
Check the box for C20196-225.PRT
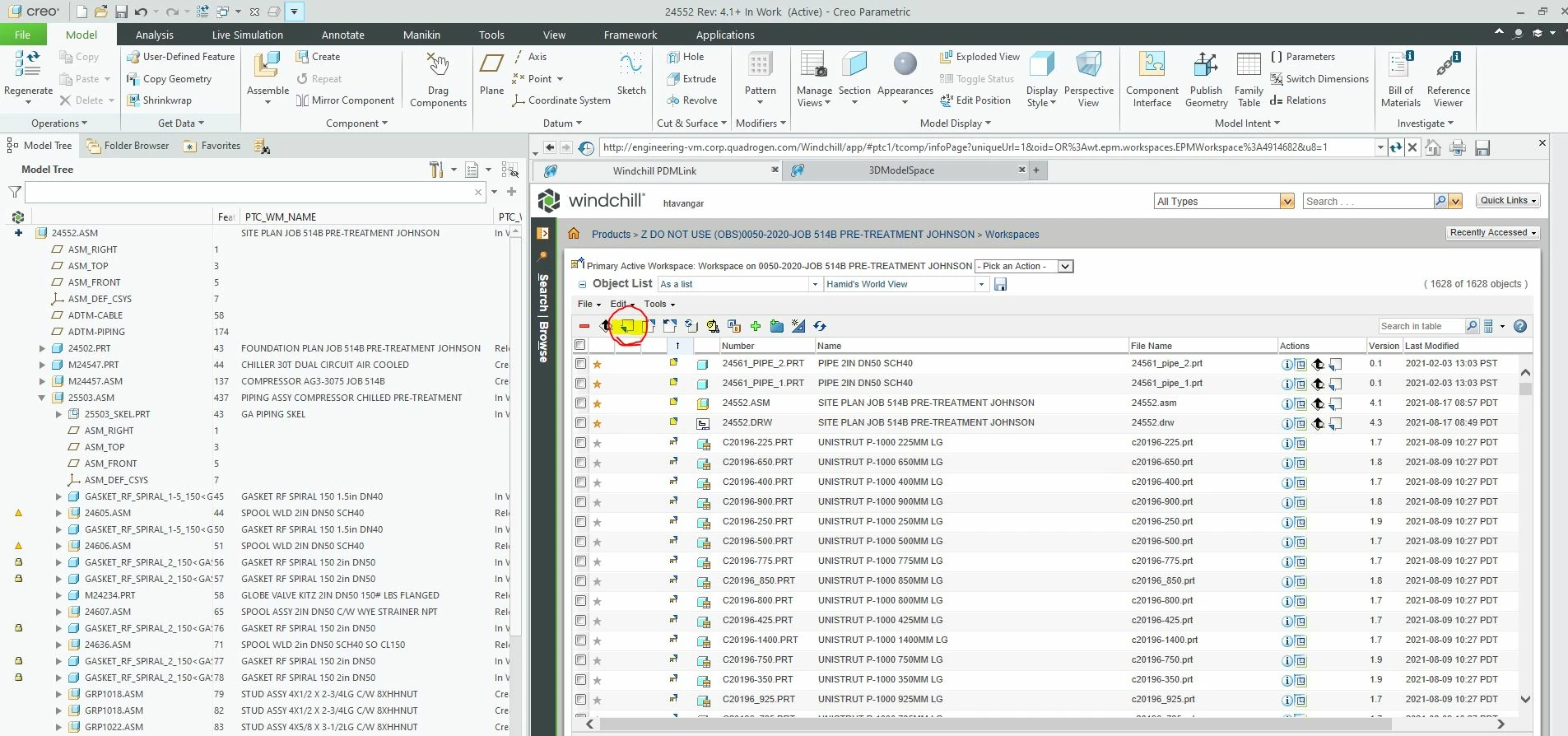point(580,442)
